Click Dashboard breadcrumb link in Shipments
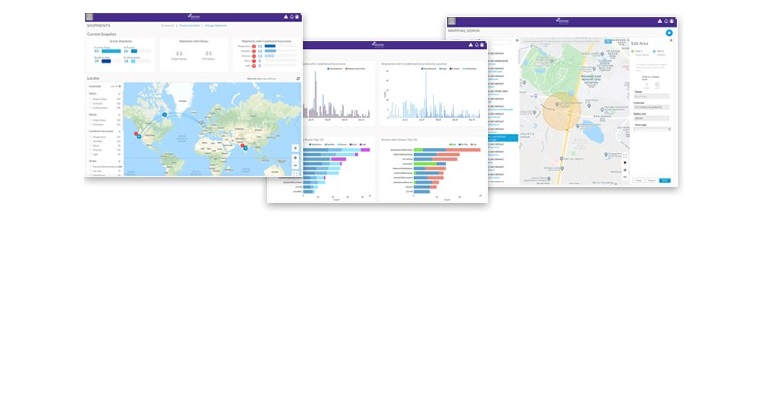The image size is (770, 400). 168,25
